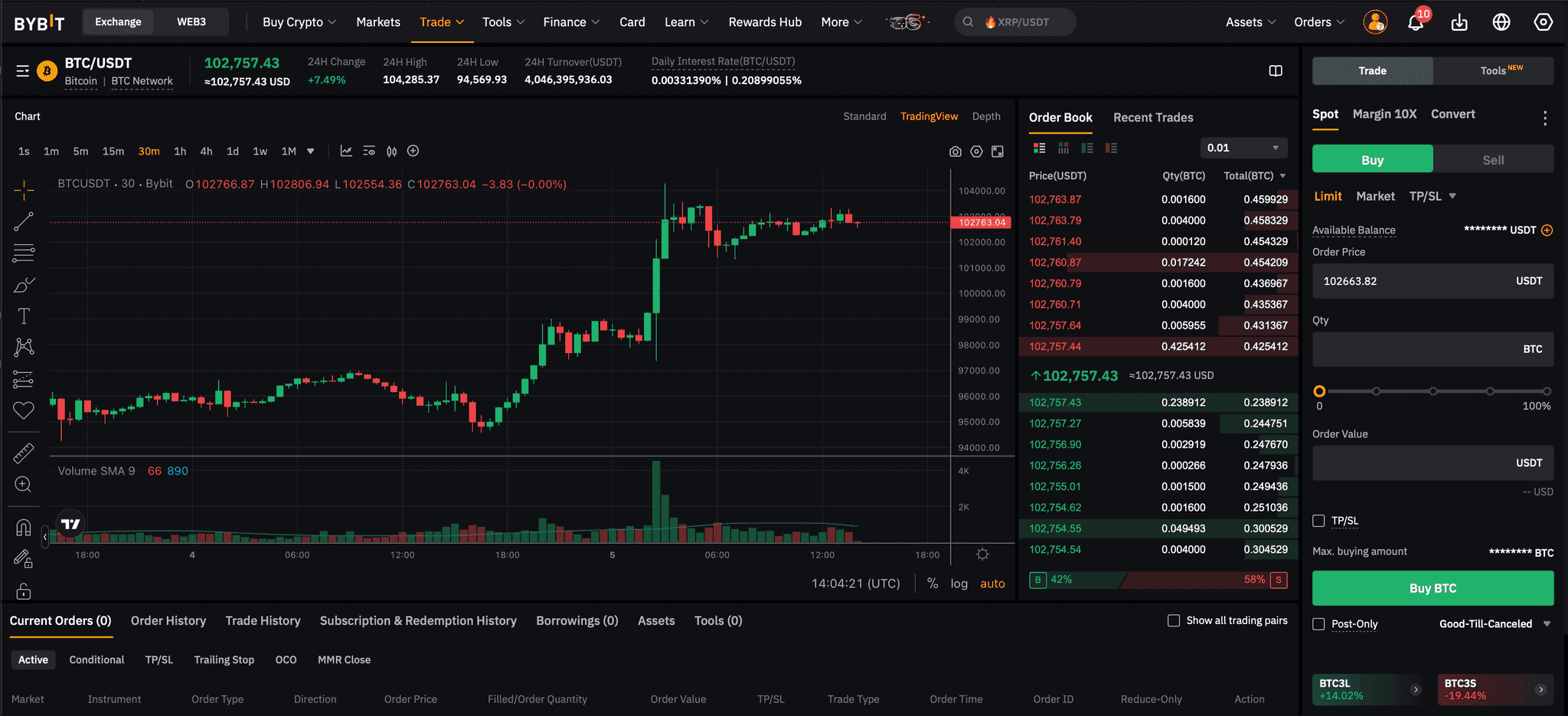This screenshot has width=1568, height=716.
Task: Open the notifications bell icon
Action: pyautogui.click(x=1415, y=22)
